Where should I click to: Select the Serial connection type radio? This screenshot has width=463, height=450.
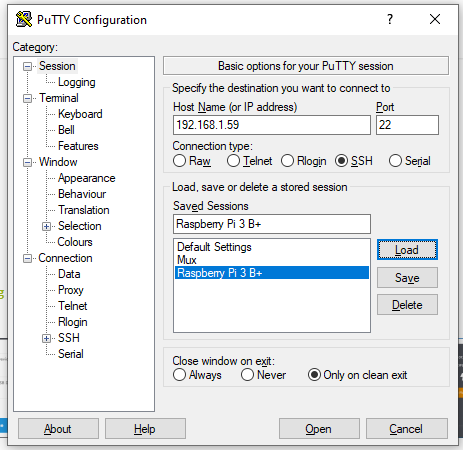coord(395,161)
